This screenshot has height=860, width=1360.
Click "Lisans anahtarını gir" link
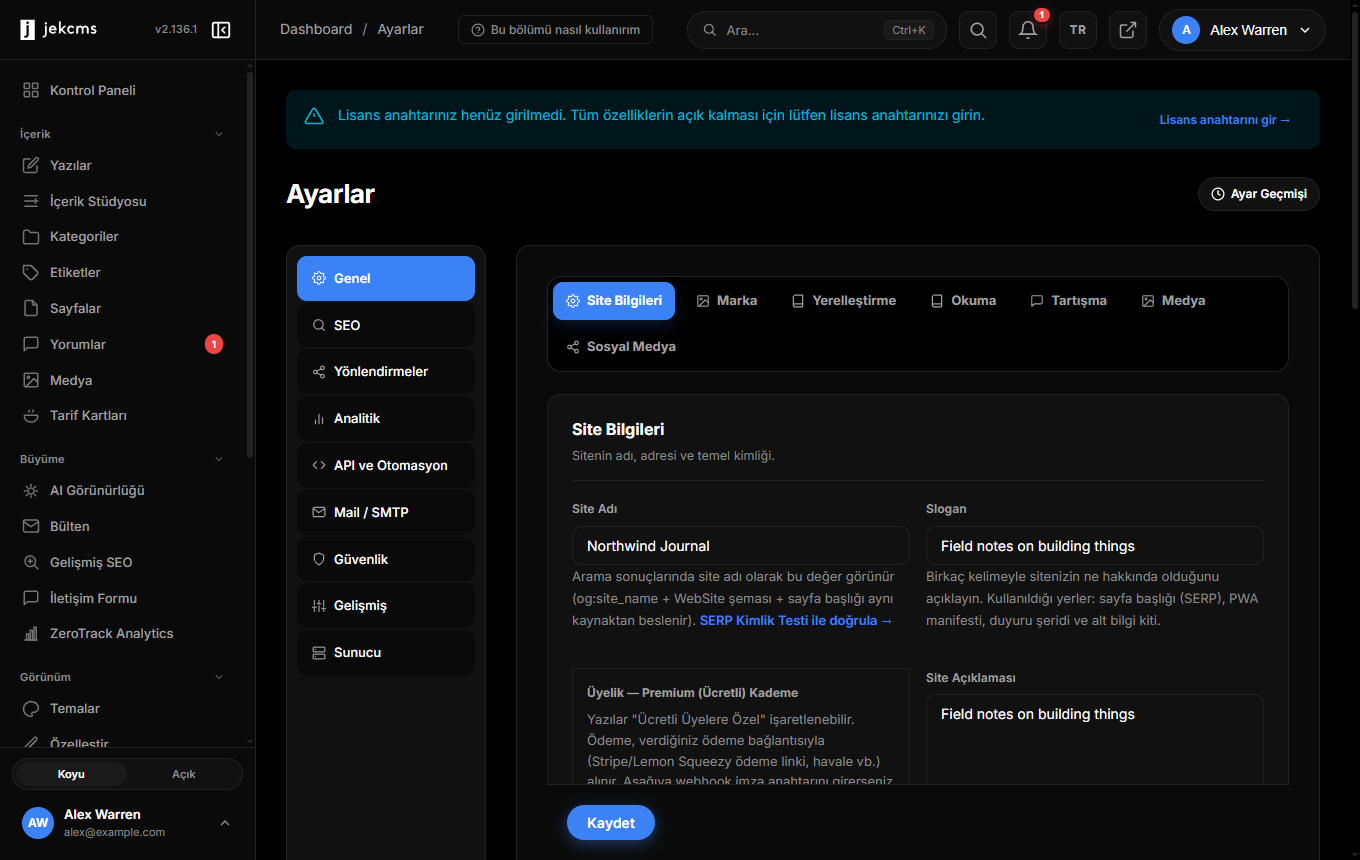tap(1225, 120)
